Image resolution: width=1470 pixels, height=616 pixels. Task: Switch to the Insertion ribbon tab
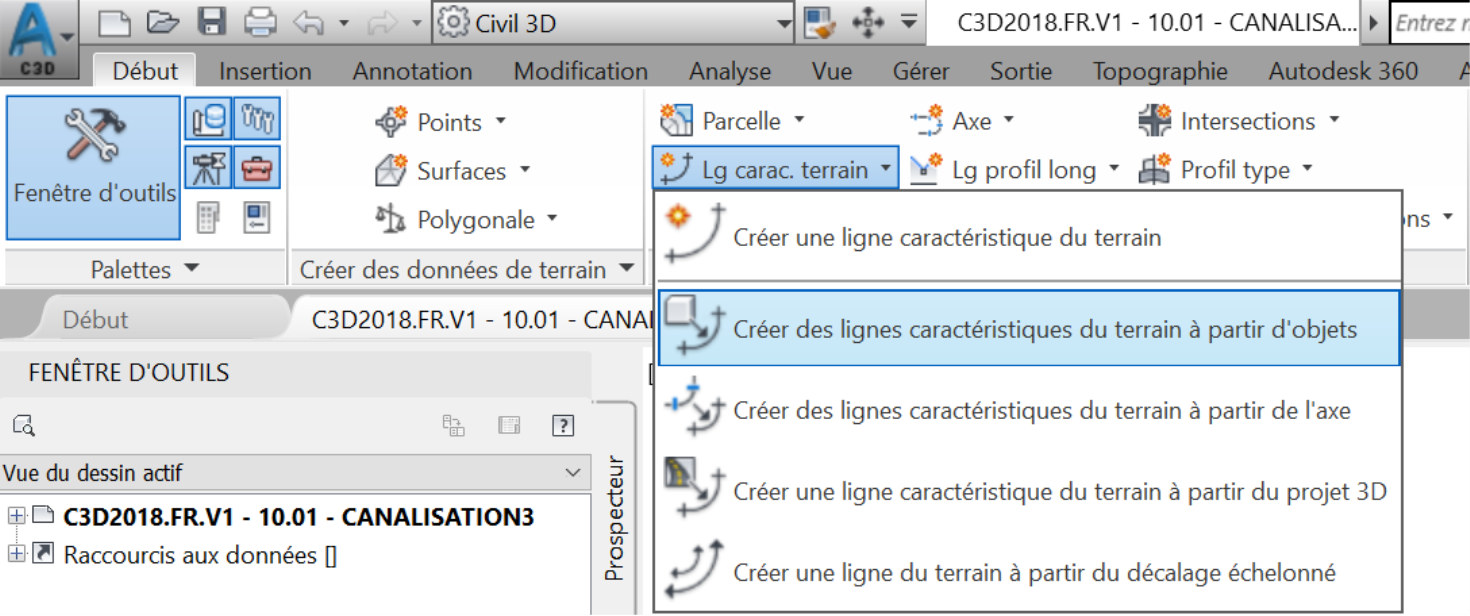point(265,71)
